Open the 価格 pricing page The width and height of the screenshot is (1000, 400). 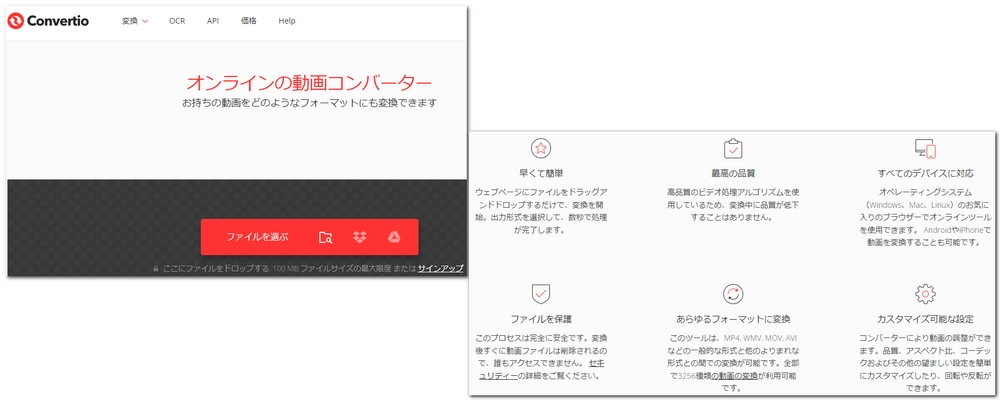click(249, 21)
